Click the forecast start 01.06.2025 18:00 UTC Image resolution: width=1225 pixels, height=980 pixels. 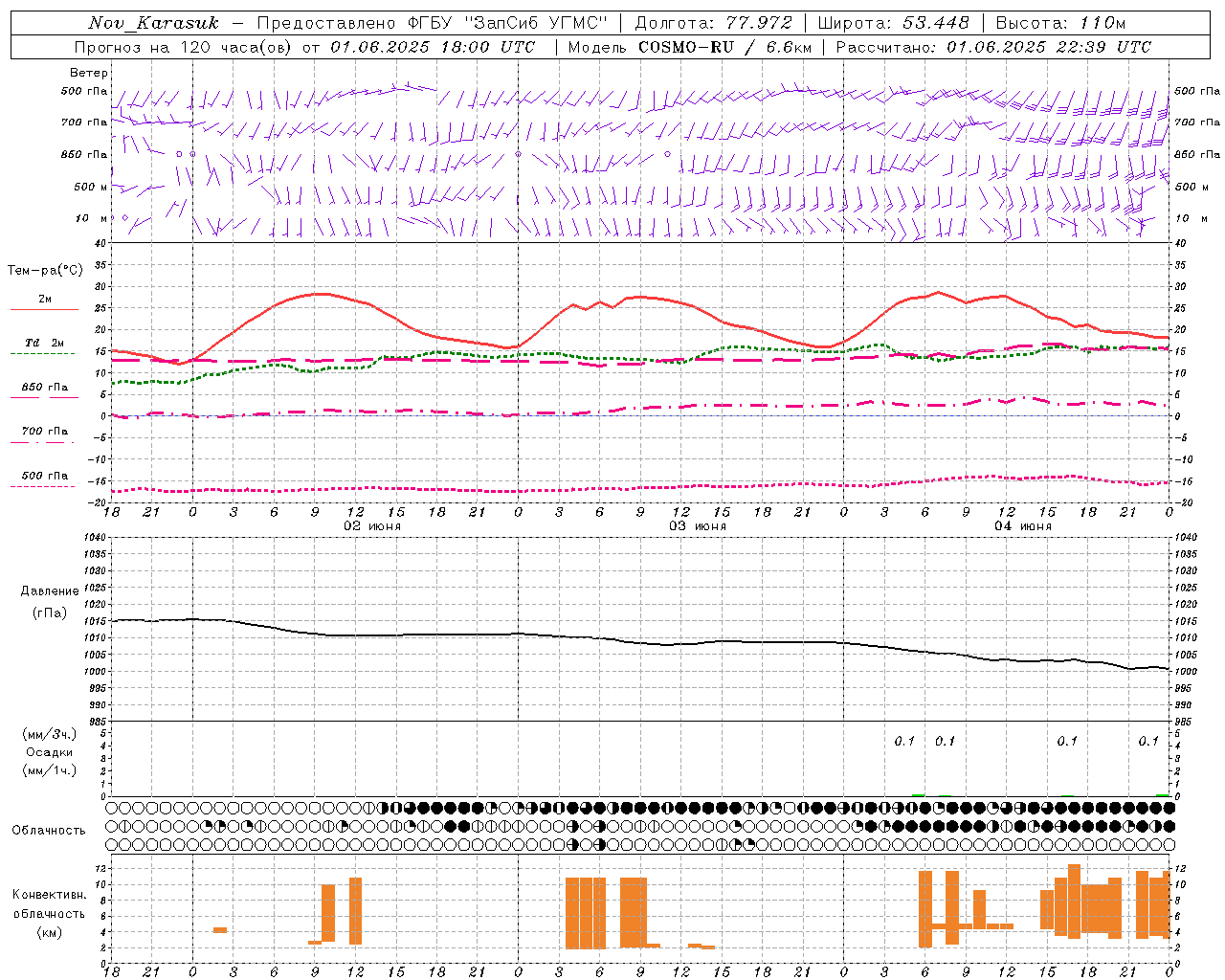click(x=433, y=47)
